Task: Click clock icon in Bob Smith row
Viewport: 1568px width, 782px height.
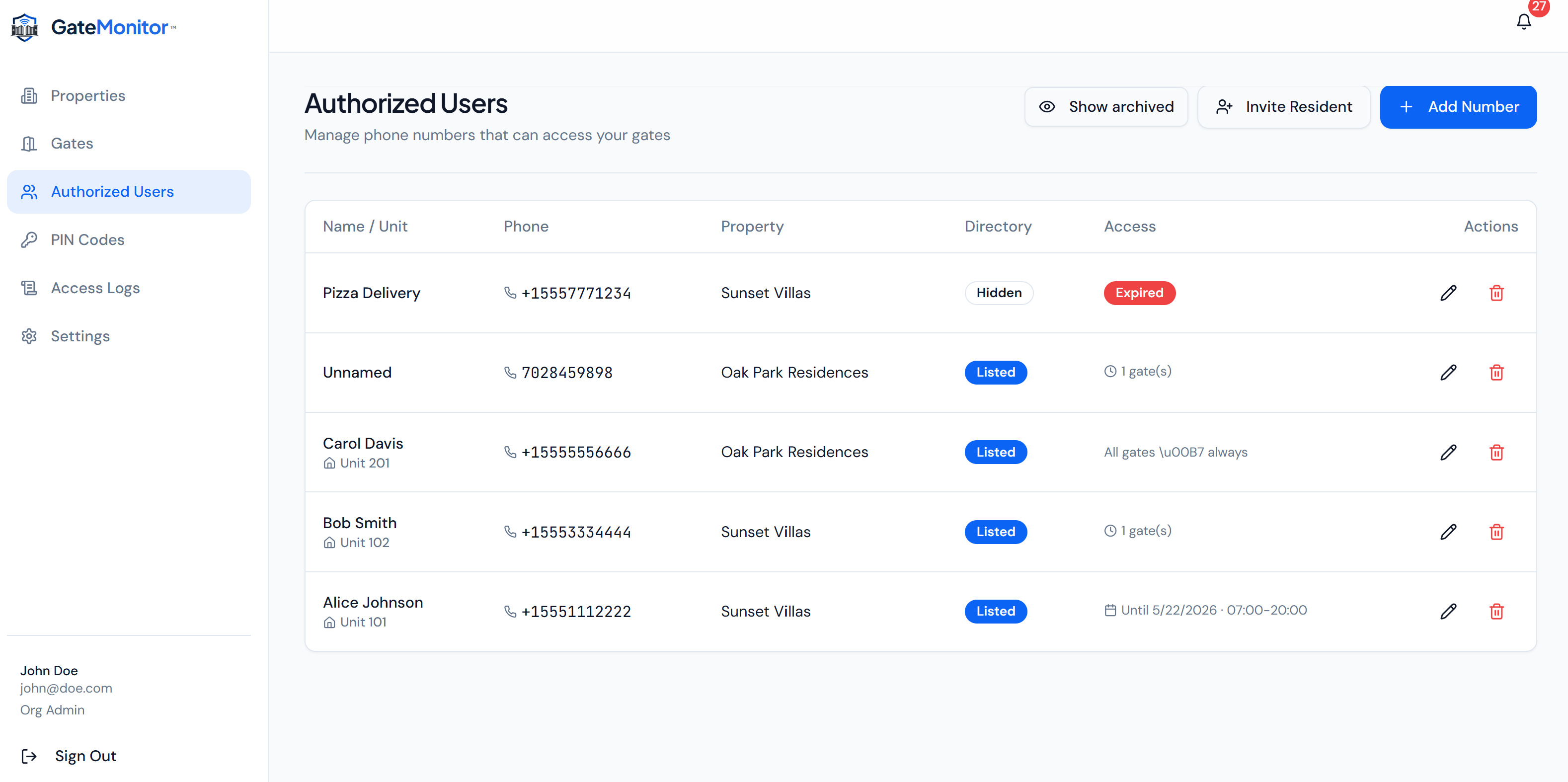Action: tap(1110, 531)
